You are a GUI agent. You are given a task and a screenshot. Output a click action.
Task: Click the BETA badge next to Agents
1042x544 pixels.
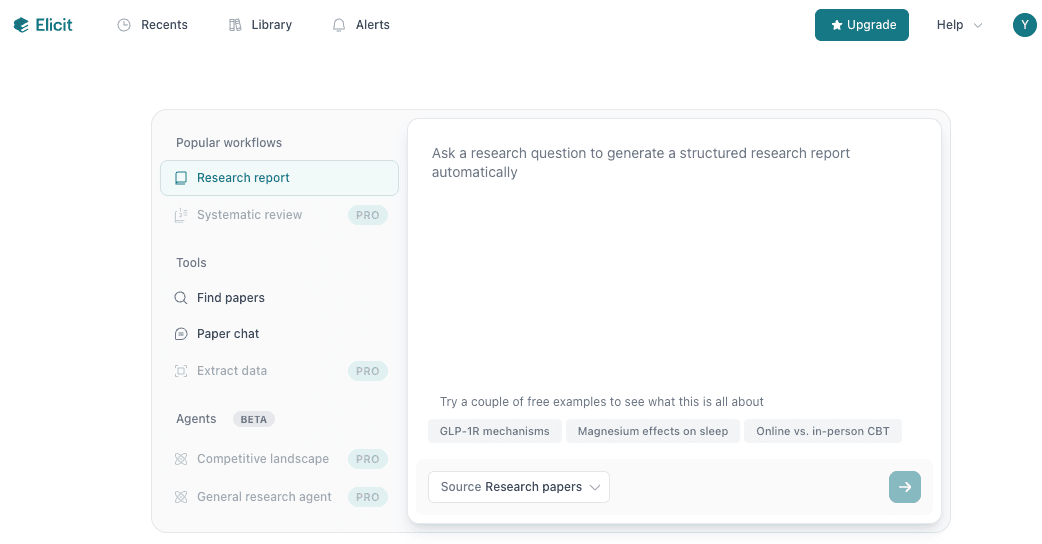click(253, 419)
